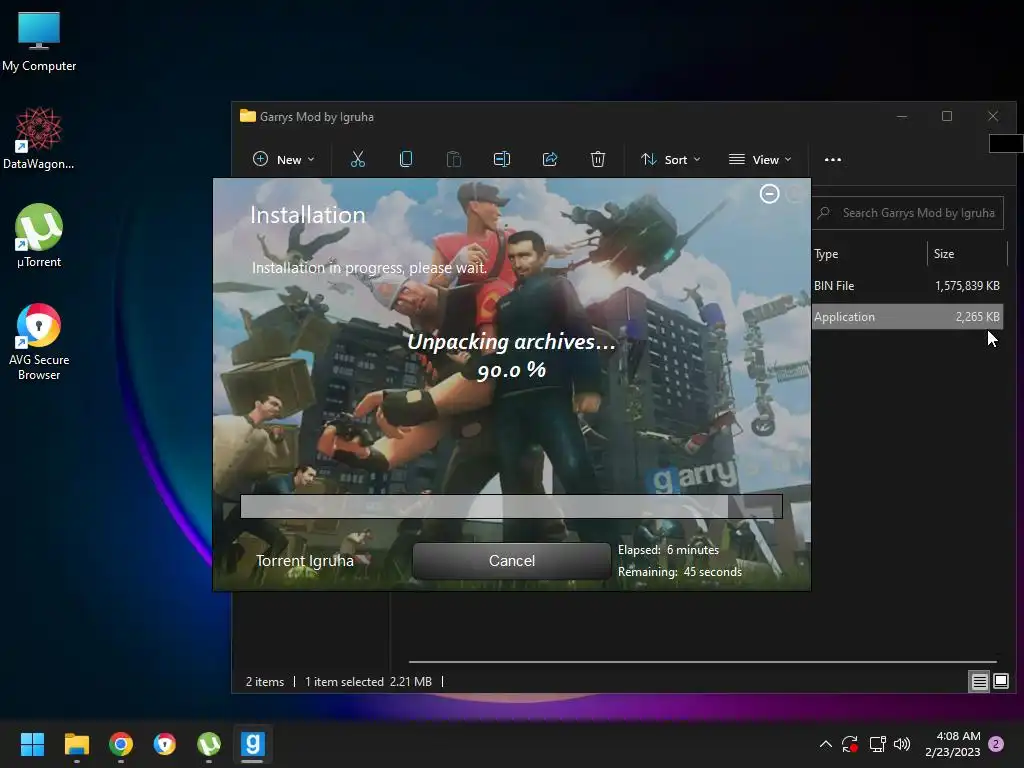This screenshot has height=768, width=1024.
Task: Click the Search Garrys Mod by Igruha field
Action: tap(908, 213)
